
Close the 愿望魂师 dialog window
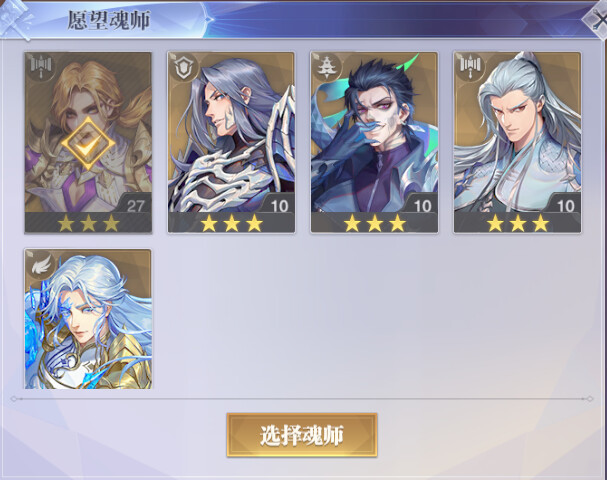coord(597,20)
